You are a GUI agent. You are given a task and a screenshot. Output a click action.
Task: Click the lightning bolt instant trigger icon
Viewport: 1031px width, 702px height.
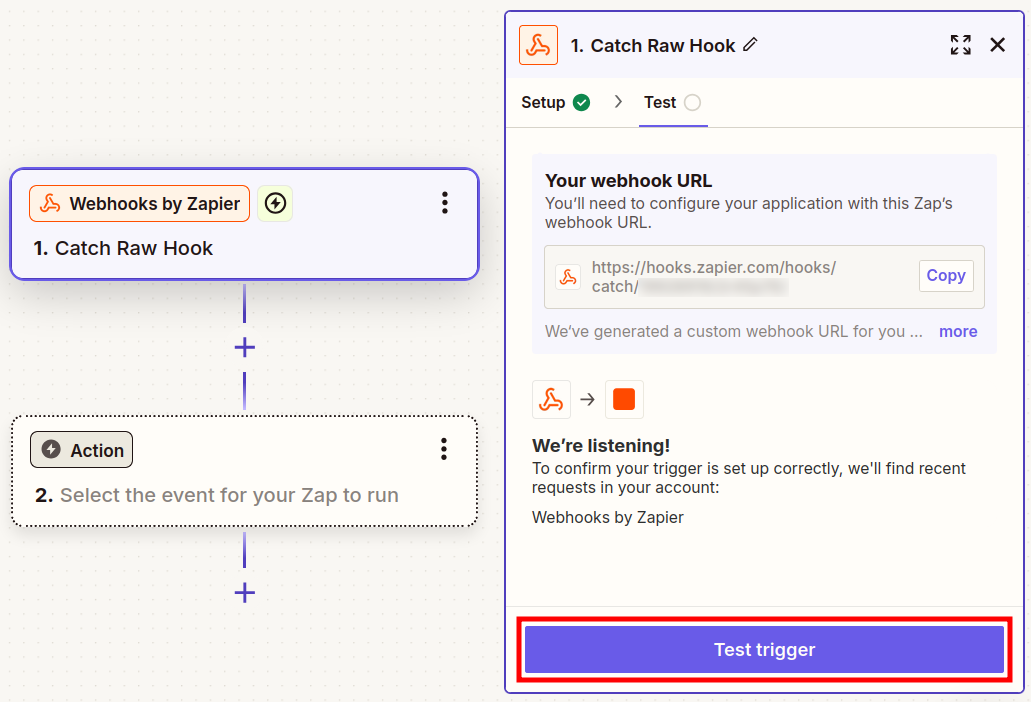[275, 204]
